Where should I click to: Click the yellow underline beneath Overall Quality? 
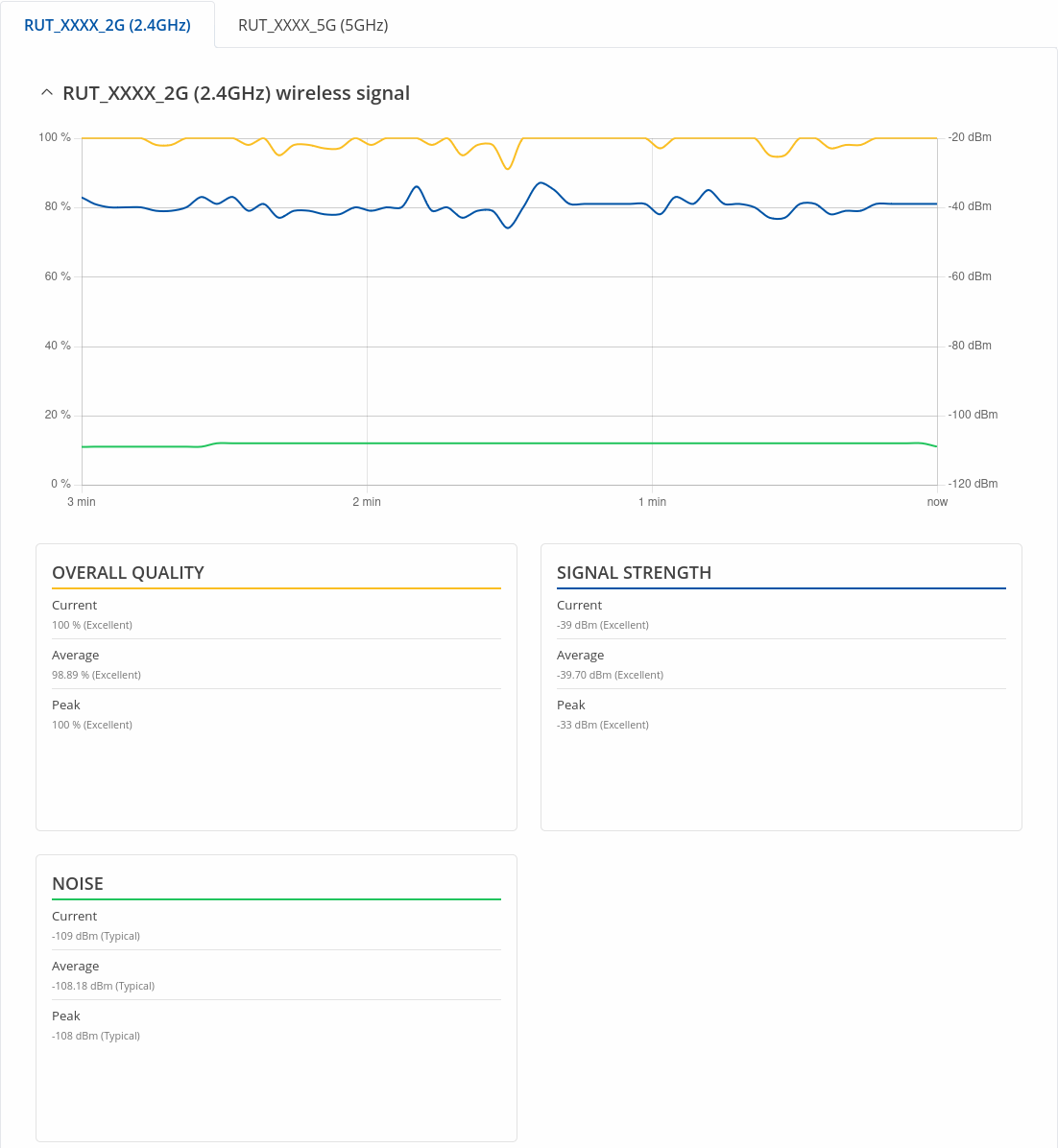coord(277,588)
